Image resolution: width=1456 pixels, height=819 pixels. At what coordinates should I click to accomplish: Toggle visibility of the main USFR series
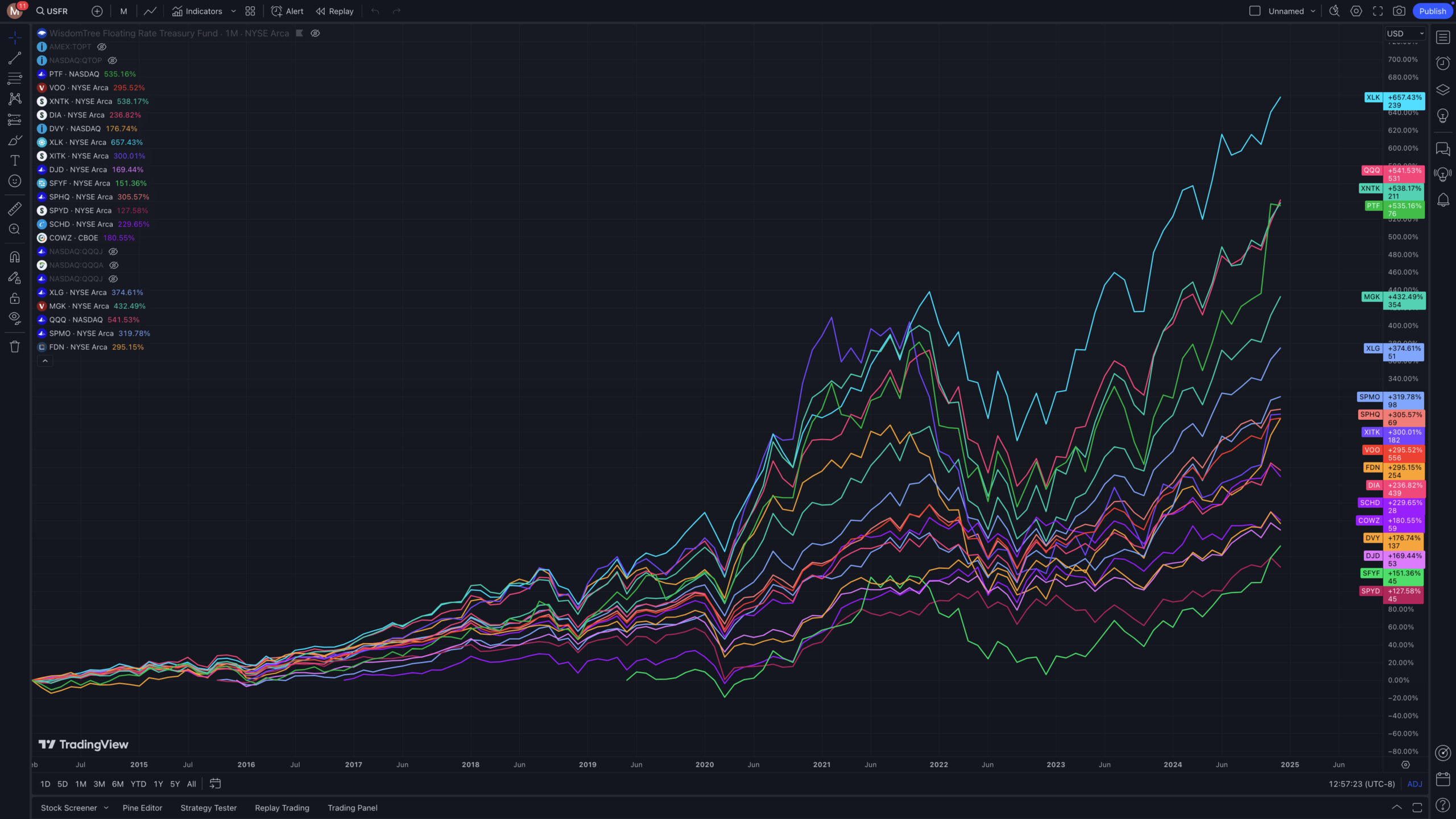[x=315, y=33]
